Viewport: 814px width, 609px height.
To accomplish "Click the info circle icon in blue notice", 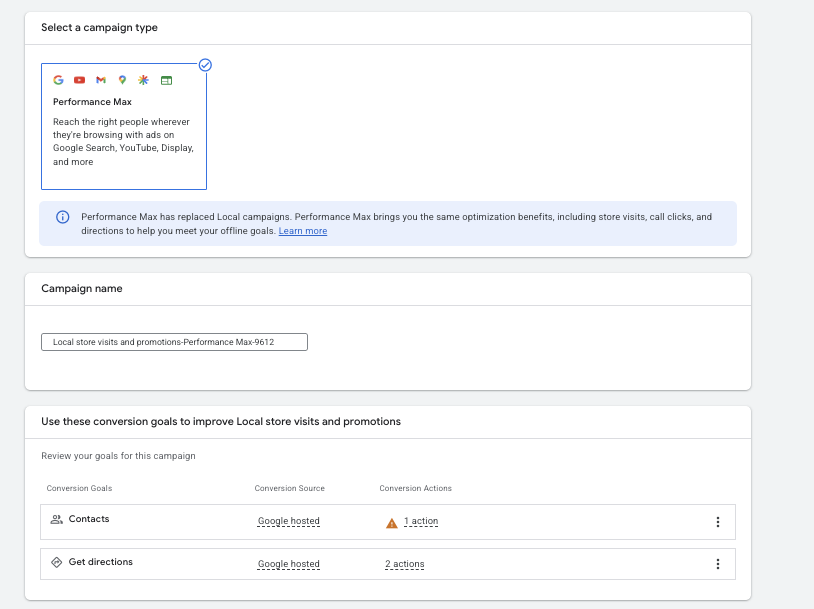I will 62,217.
